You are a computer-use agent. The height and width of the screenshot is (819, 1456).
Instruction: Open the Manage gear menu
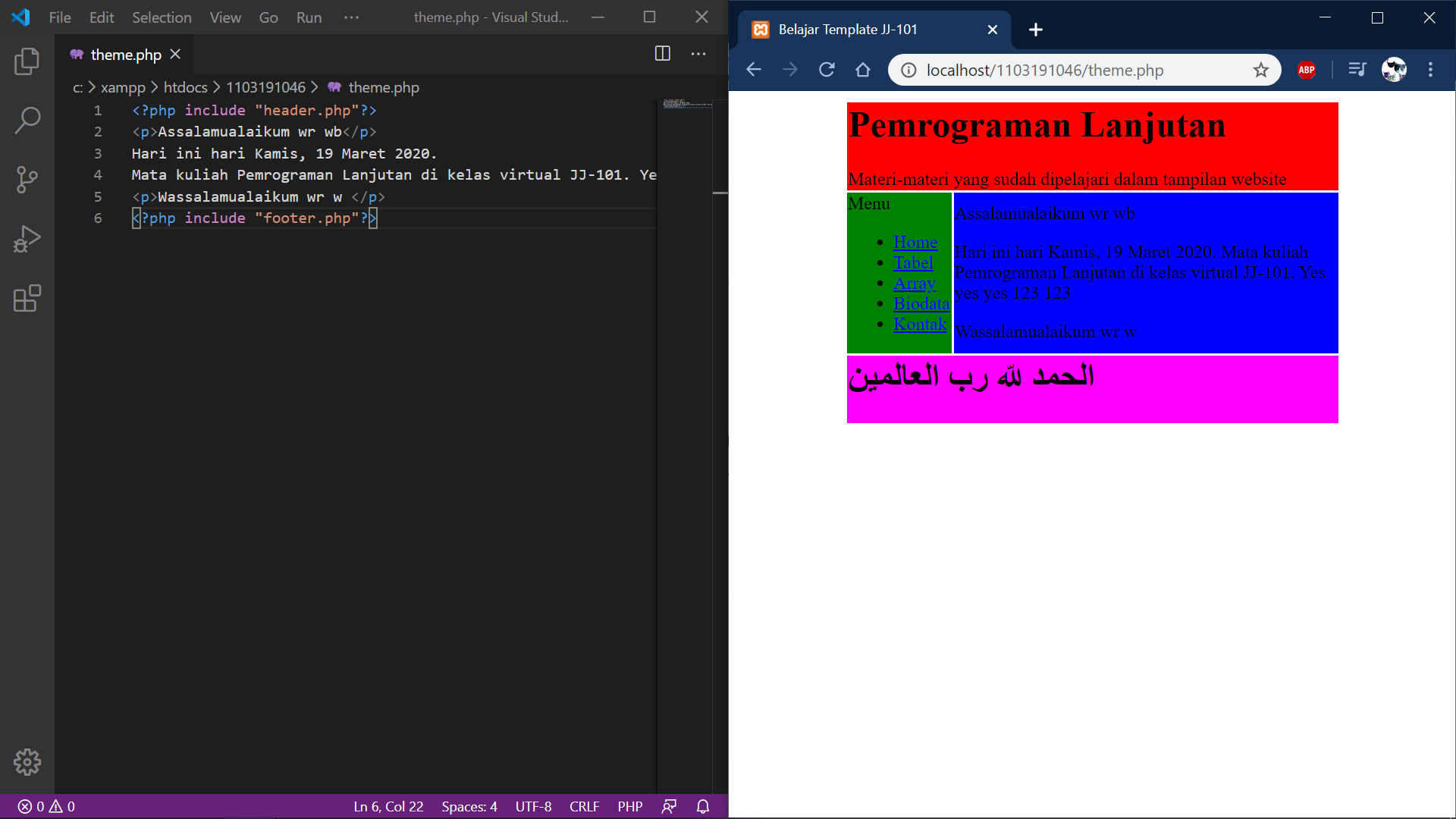[x=27, y=762]
